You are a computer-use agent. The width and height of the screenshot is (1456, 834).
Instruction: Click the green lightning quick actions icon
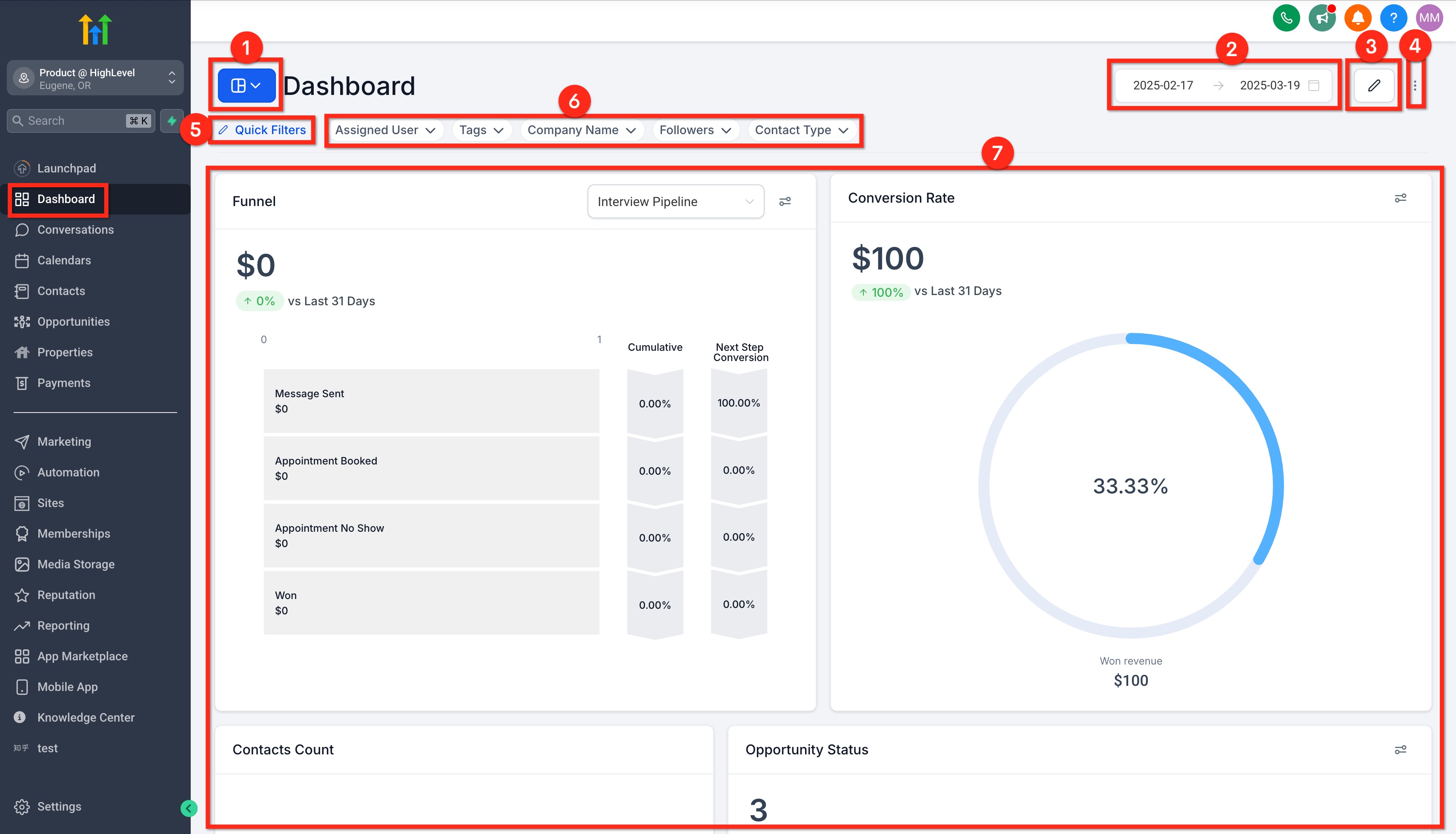(172, 121)
